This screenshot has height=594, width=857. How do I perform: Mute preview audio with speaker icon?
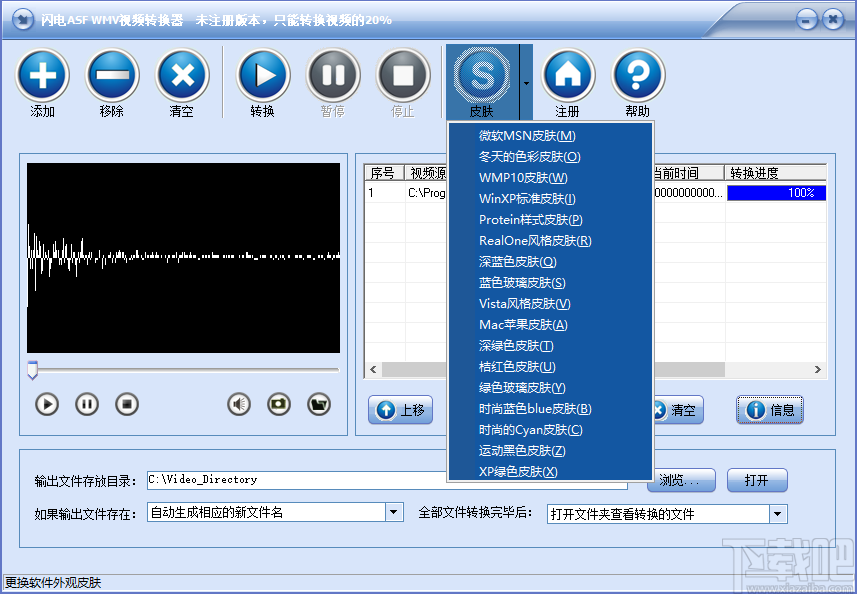pyautogui.click(x=239, y=404)
